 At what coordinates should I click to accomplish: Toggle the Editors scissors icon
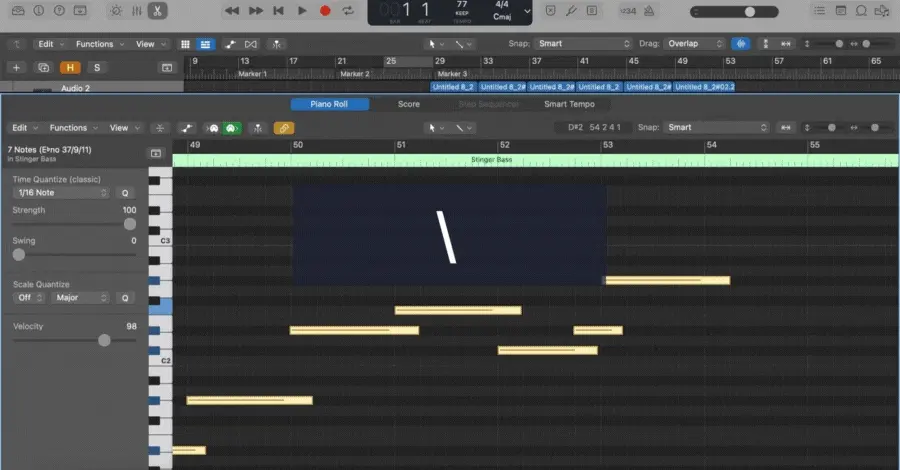pyautogui.click(x=157, y=11)
